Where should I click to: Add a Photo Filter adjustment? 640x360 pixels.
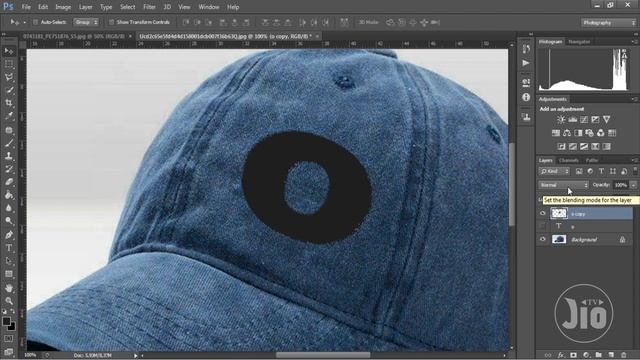click(x=589, y=133)
